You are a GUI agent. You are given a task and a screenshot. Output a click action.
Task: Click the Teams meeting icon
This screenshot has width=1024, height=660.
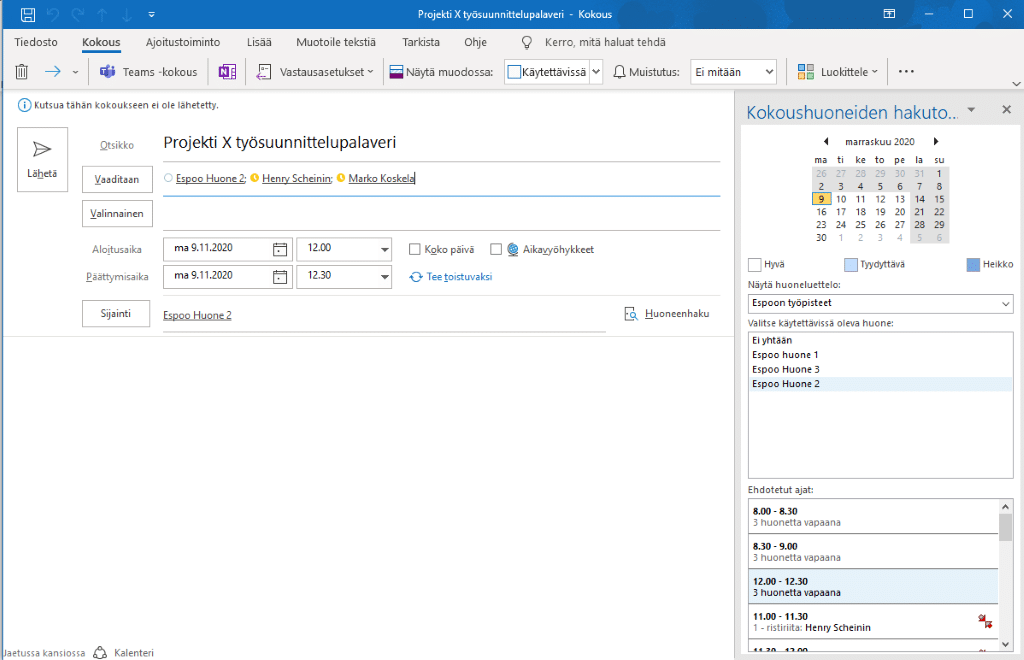point(108,72)
